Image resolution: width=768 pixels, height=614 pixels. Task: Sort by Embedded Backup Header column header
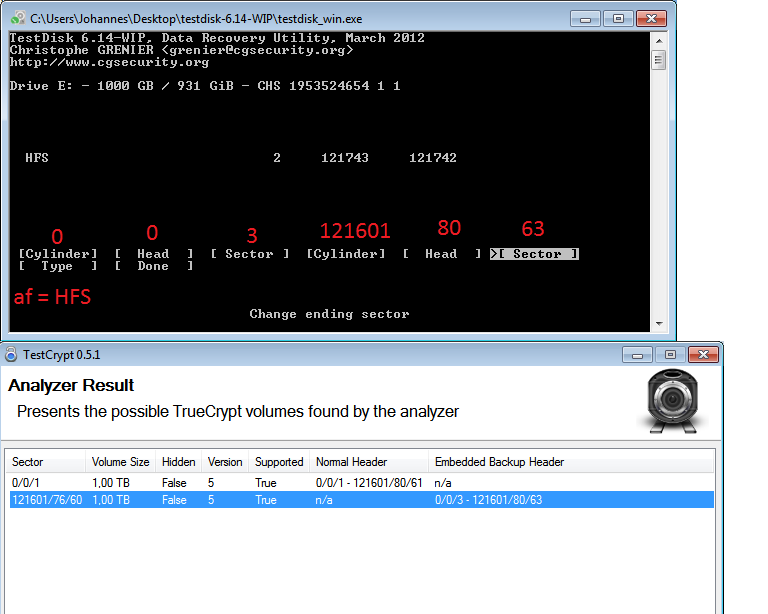click(571, 462)
